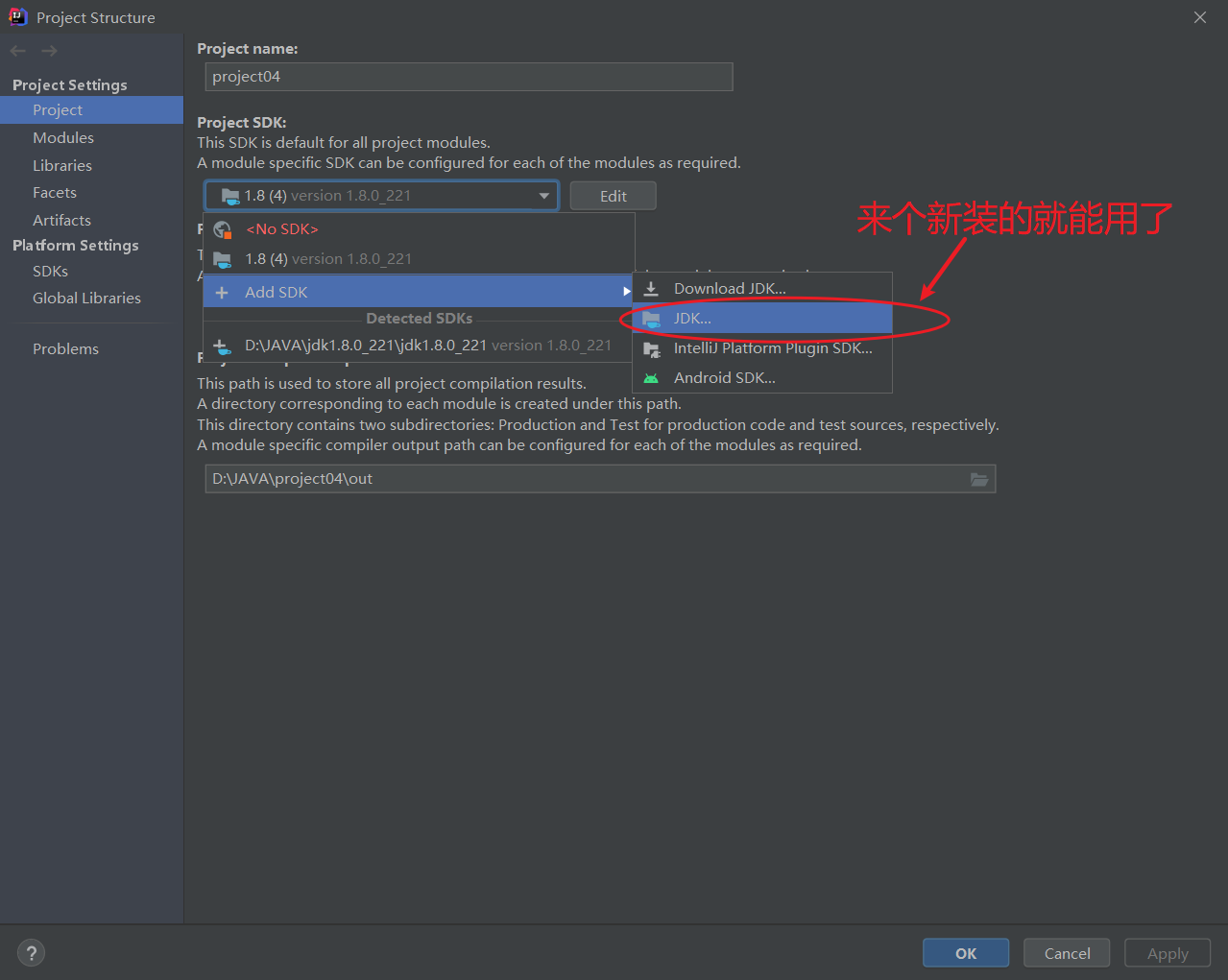
Task: Click the plus icon beside Add SDK
Action: [223, 292]
